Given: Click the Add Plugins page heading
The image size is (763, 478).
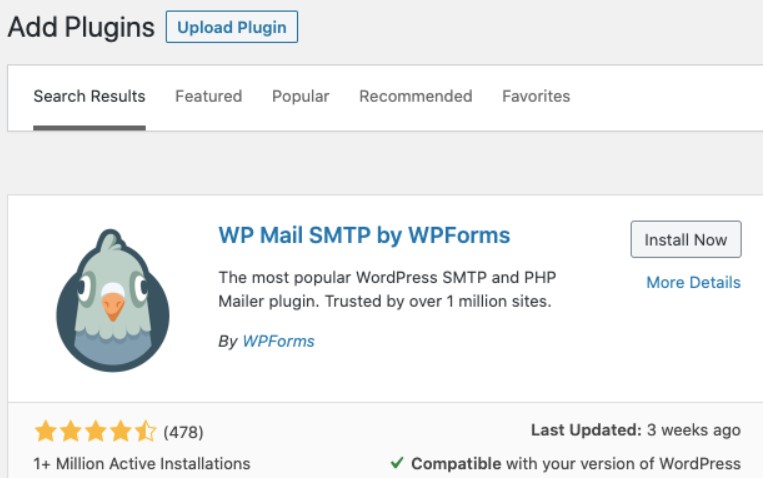Looking at the screenshot, I should tap(81, 27).
